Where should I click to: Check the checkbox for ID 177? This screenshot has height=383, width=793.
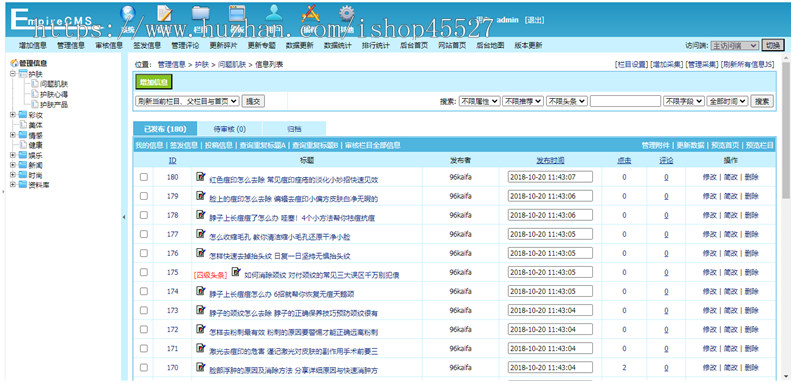click(x=144, y=234)
